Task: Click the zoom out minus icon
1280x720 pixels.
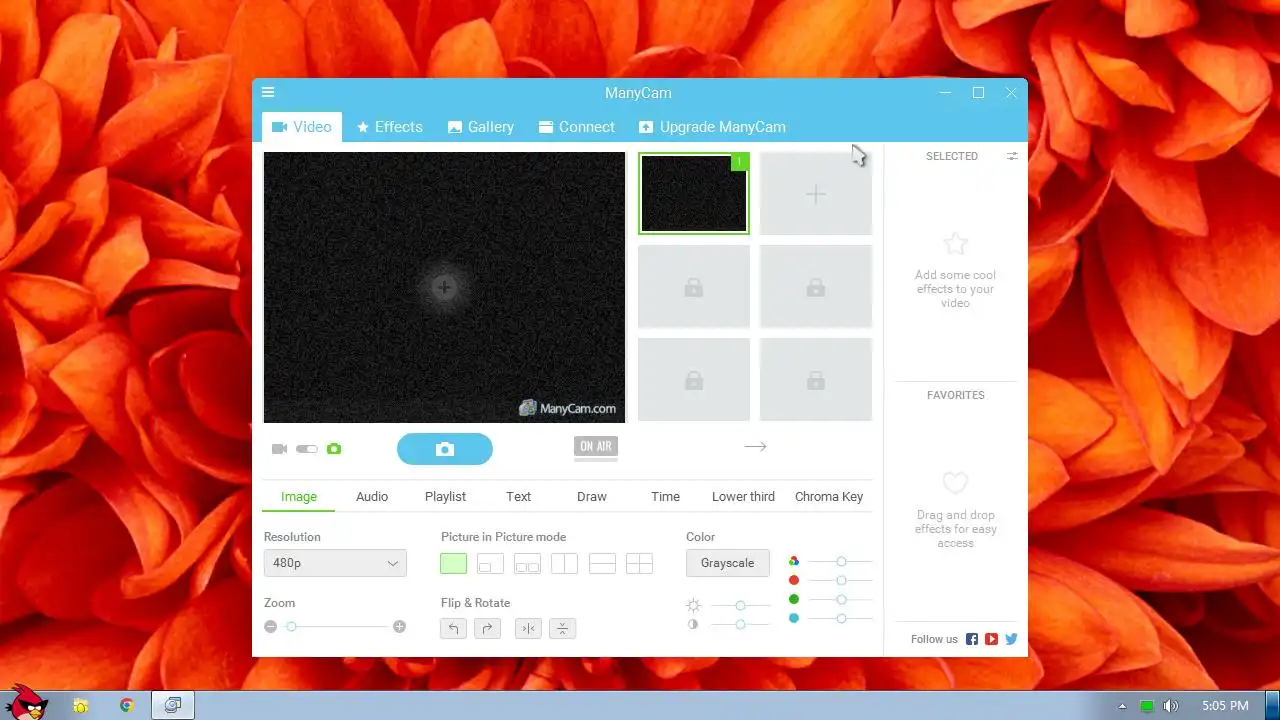Action: (270, 627)
